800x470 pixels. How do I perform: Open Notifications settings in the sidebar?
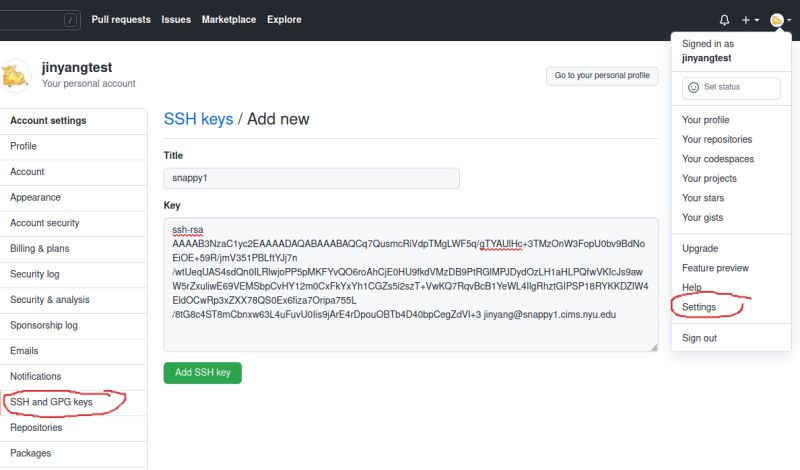(73, 376)
